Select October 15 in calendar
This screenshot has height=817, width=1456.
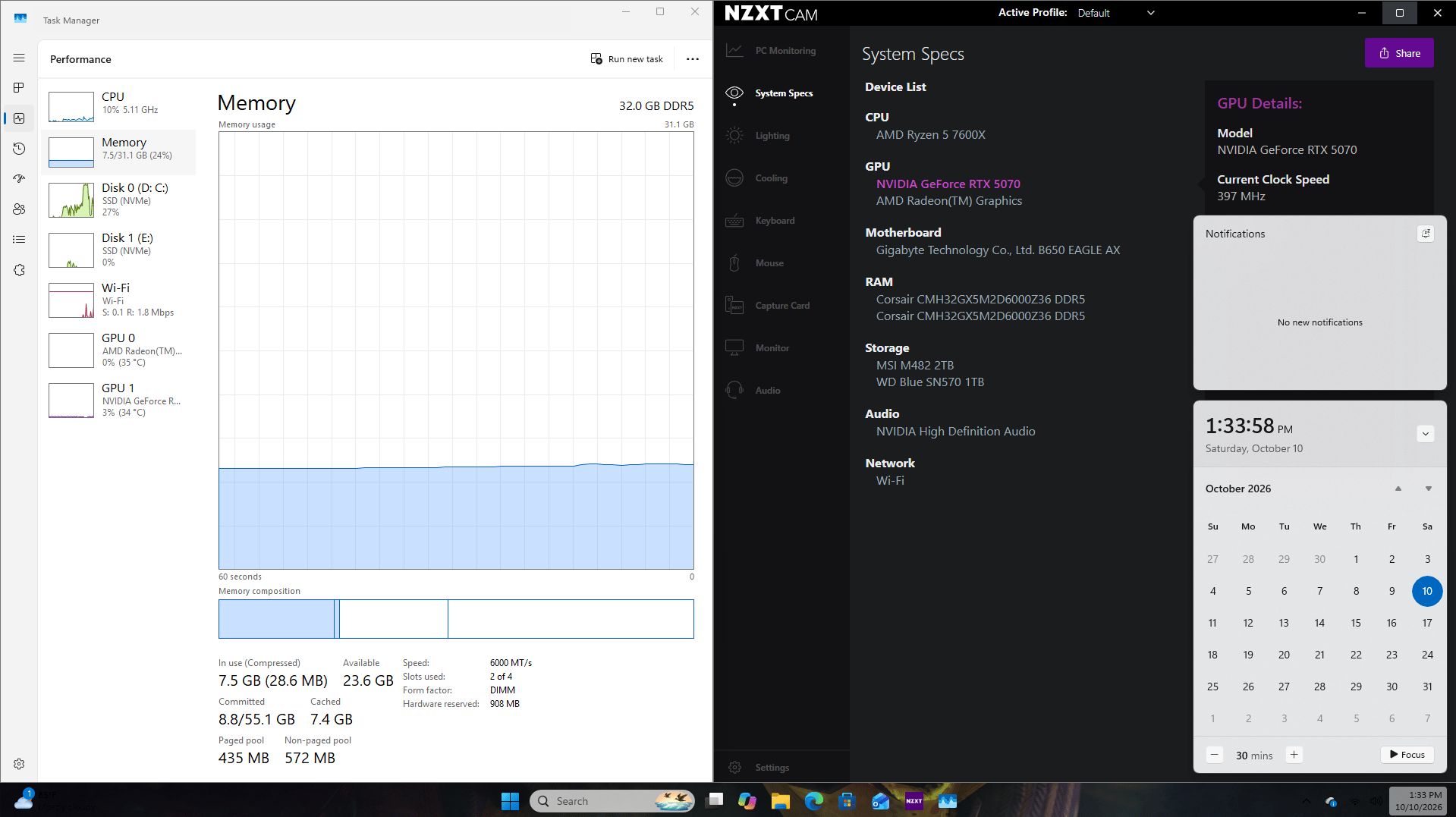pos(1355,623)
